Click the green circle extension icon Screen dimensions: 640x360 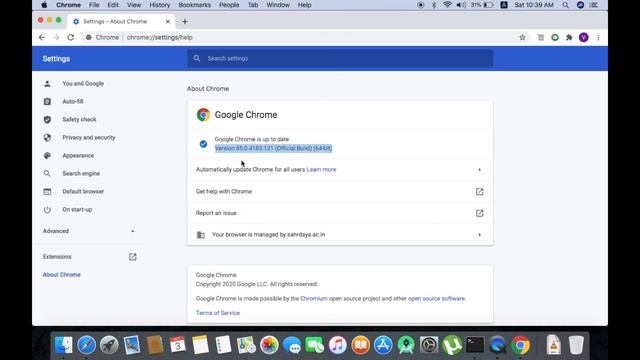tap(555, 38)
